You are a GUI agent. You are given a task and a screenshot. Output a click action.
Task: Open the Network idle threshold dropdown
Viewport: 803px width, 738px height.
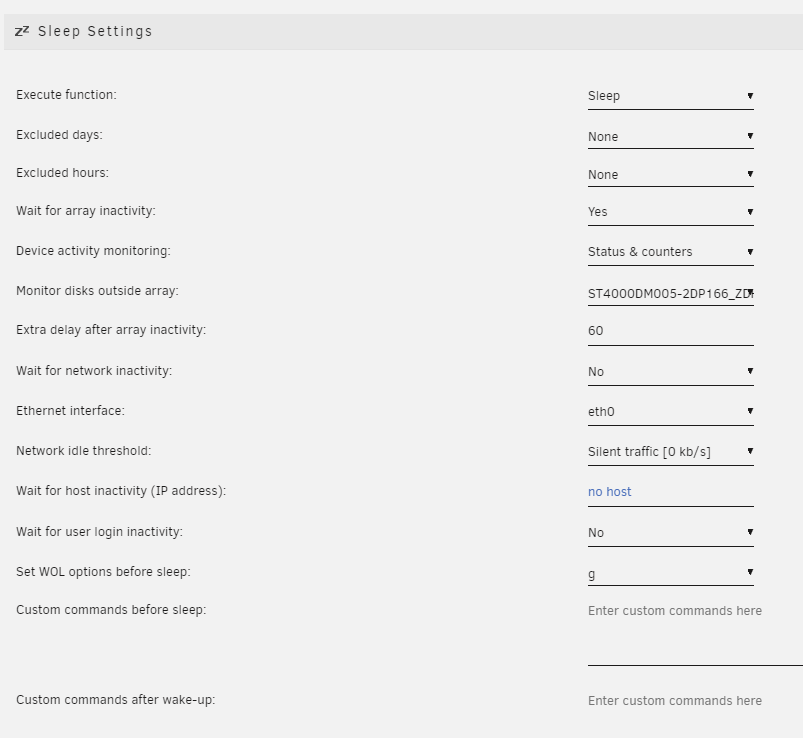tap(670, 452)
